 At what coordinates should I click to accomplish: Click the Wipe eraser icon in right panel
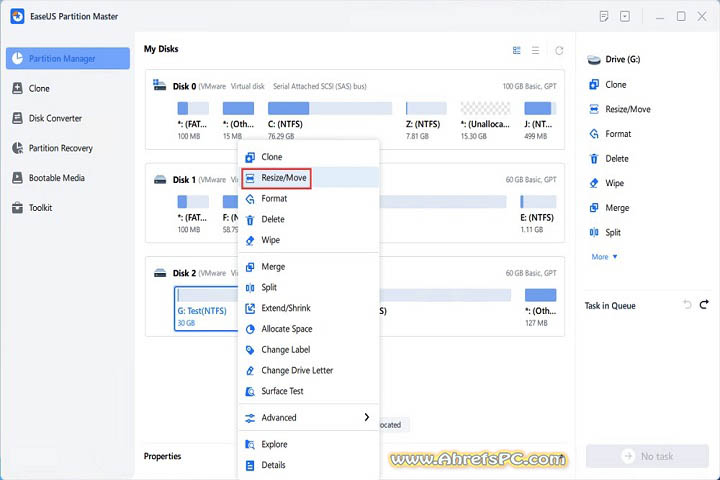594,183
